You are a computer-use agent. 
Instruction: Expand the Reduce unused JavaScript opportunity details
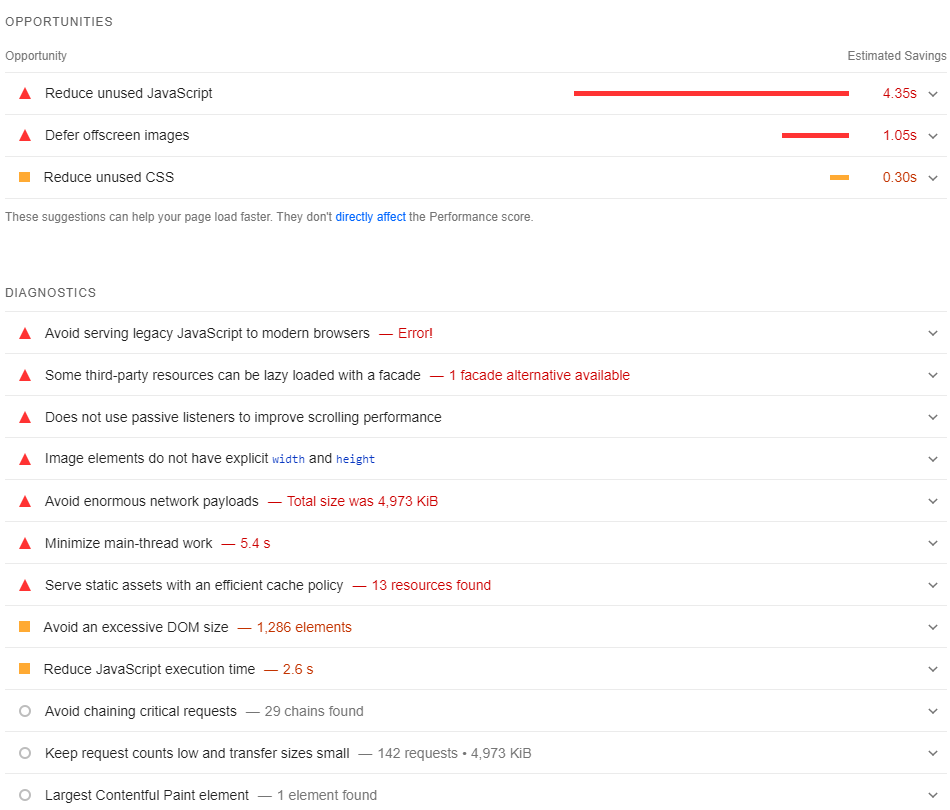pyautogui.click(x=934, y=93)
